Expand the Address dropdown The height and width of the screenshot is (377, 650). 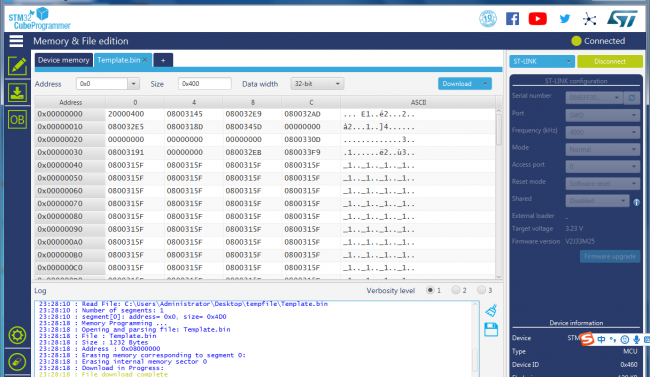coord(133,84)
